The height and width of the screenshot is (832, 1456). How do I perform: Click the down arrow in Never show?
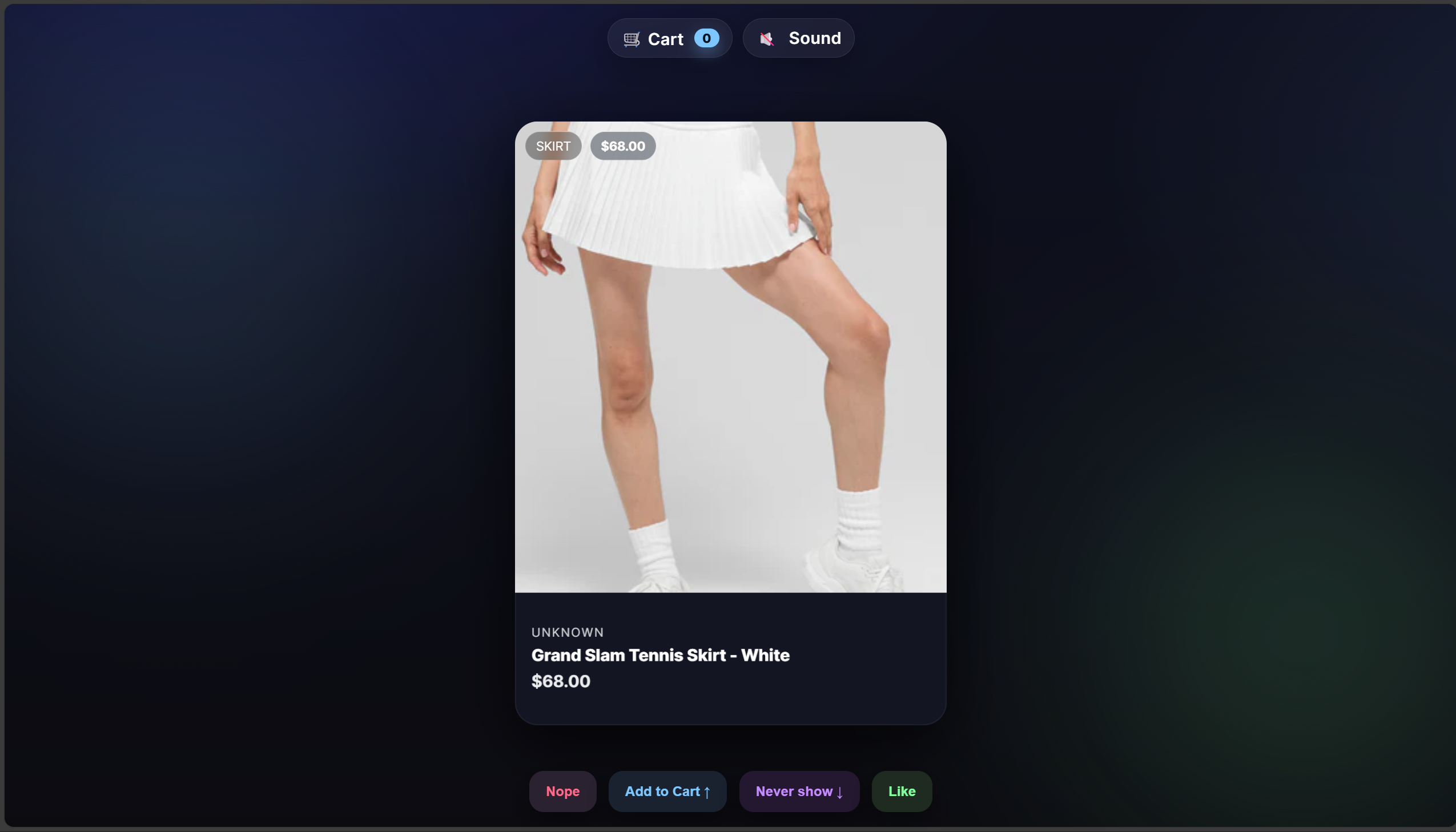coord(840,792)
